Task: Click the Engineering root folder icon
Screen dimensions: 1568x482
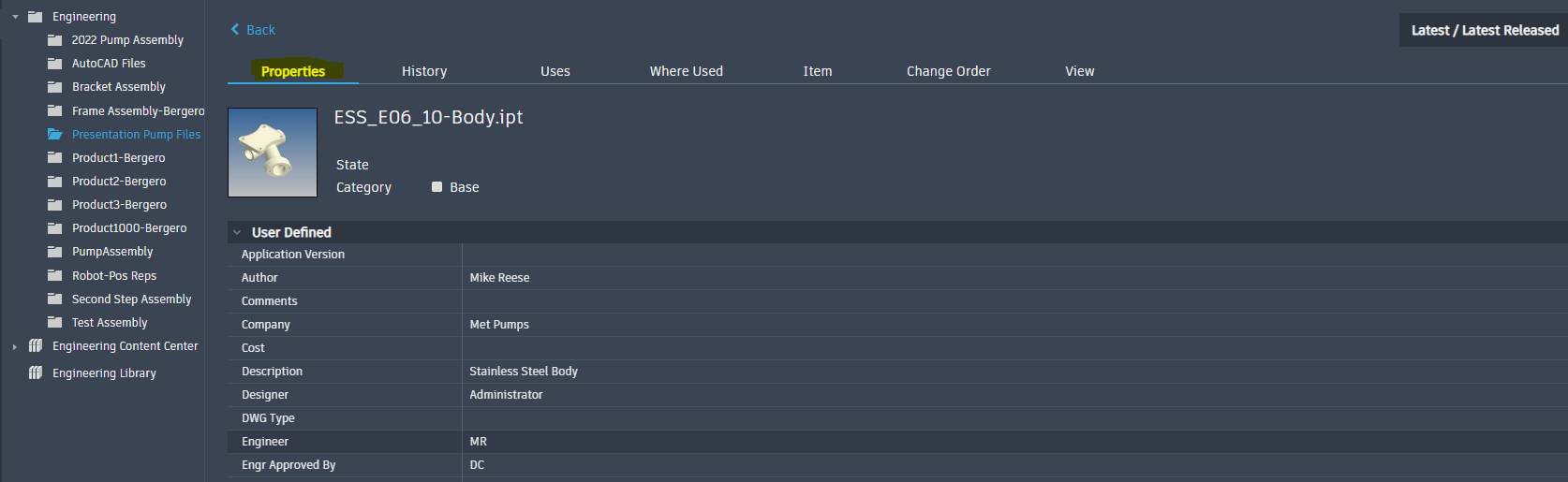Action: pos(35,17)
